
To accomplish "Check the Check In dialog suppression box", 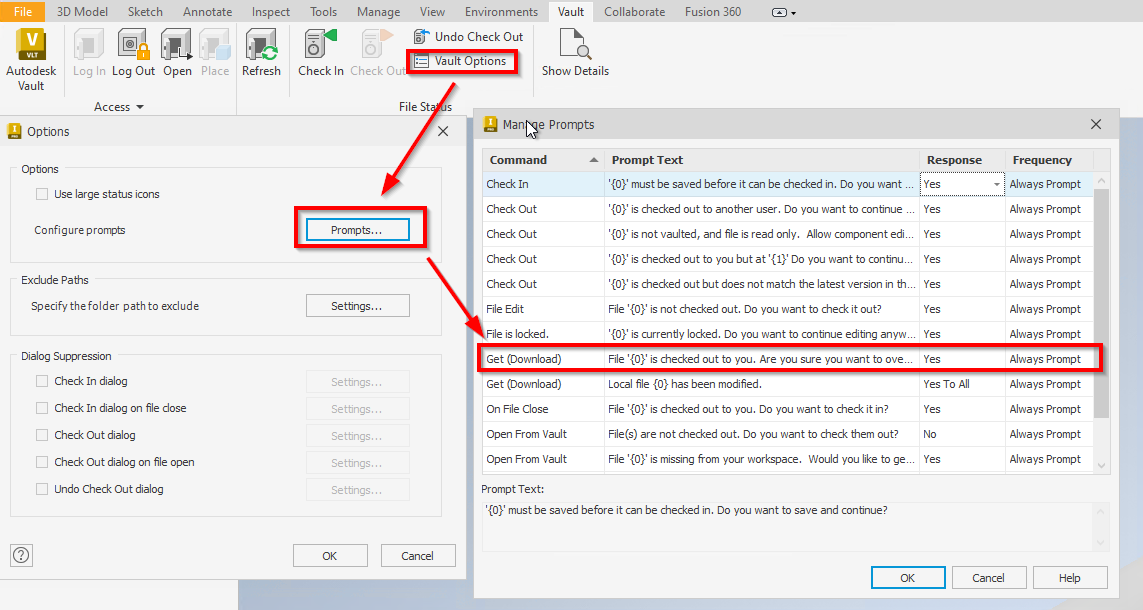I will tap(42, 381).
